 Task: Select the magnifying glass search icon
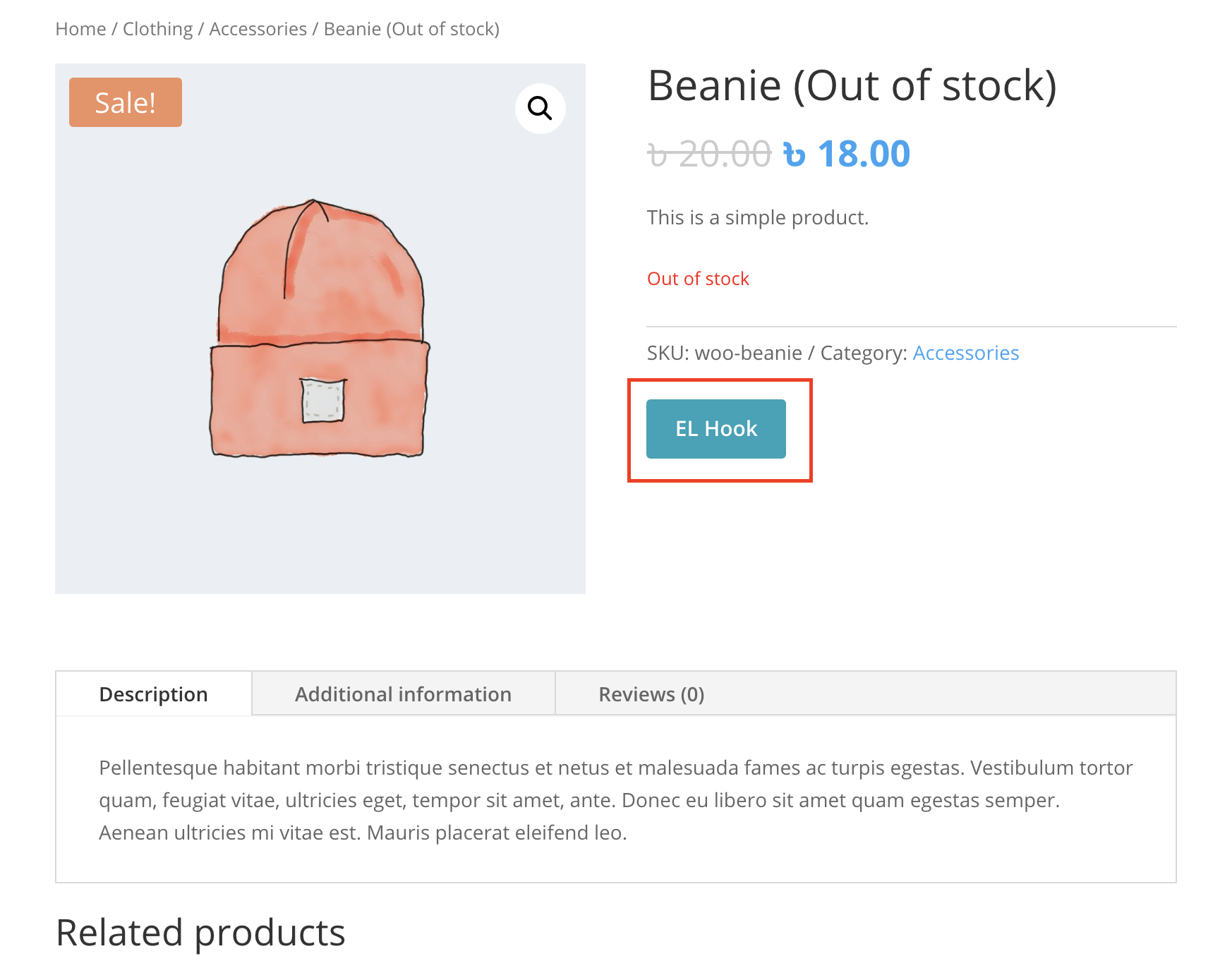coord(539,108)
